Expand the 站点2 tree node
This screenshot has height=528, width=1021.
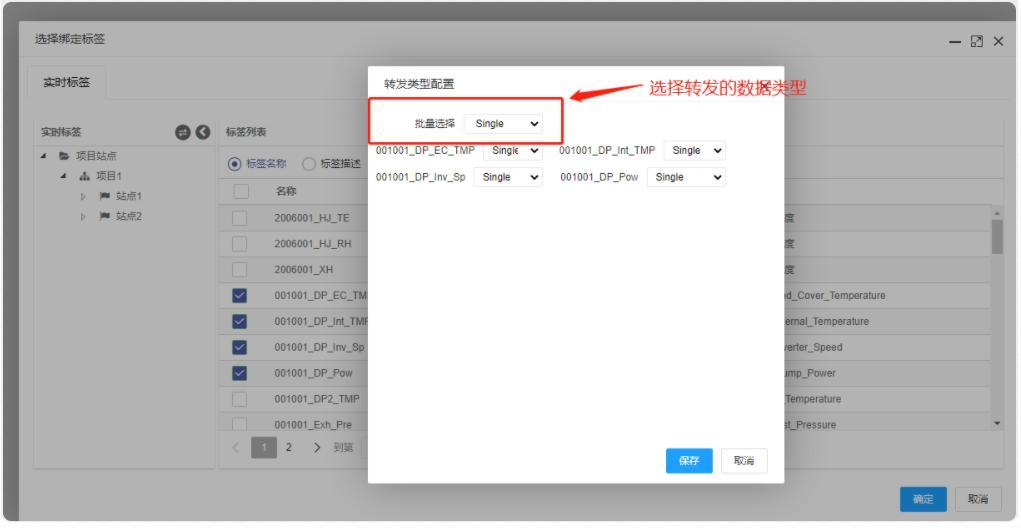click(83, 216)
